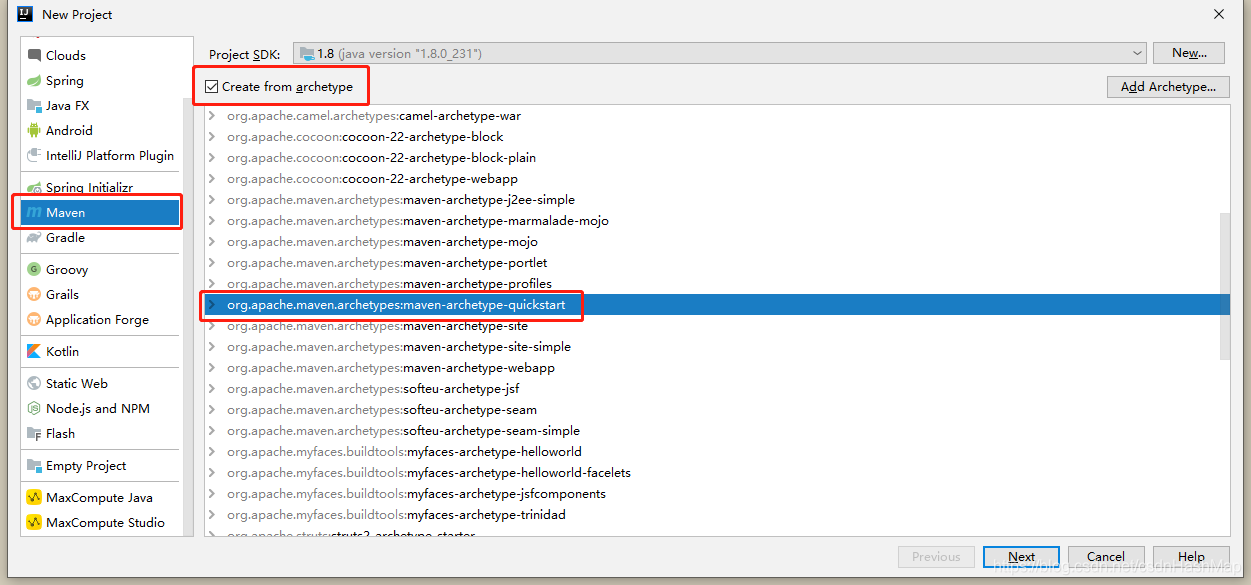This screenshot has height=585, width=1251.
Task: Click the Kotlin icon
Action: [34, 352]
